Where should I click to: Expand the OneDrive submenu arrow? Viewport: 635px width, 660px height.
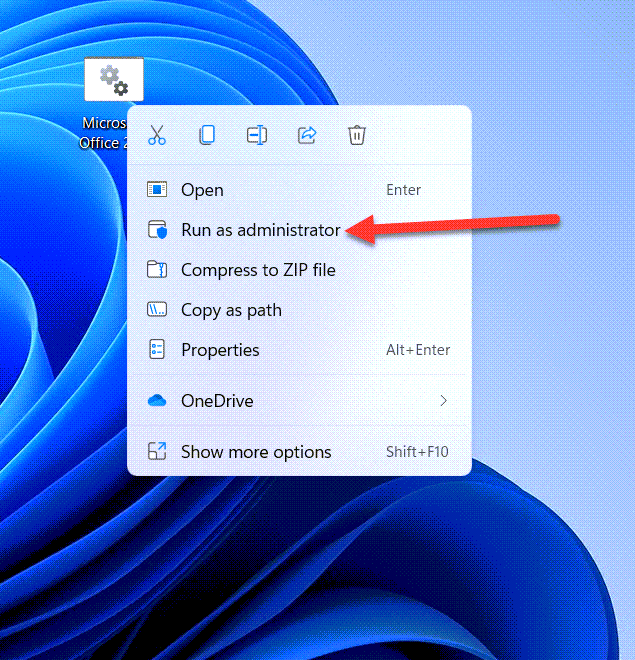443,401
